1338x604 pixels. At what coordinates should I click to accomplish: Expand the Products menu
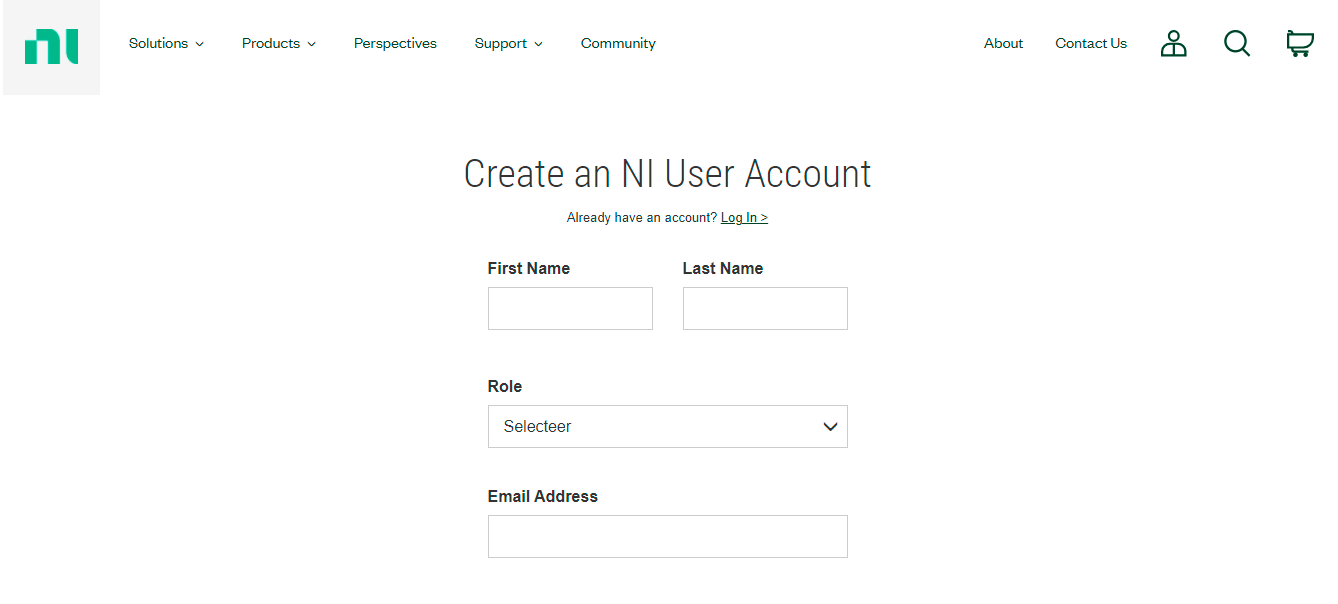pyautogui.click(x=279, y=43)
